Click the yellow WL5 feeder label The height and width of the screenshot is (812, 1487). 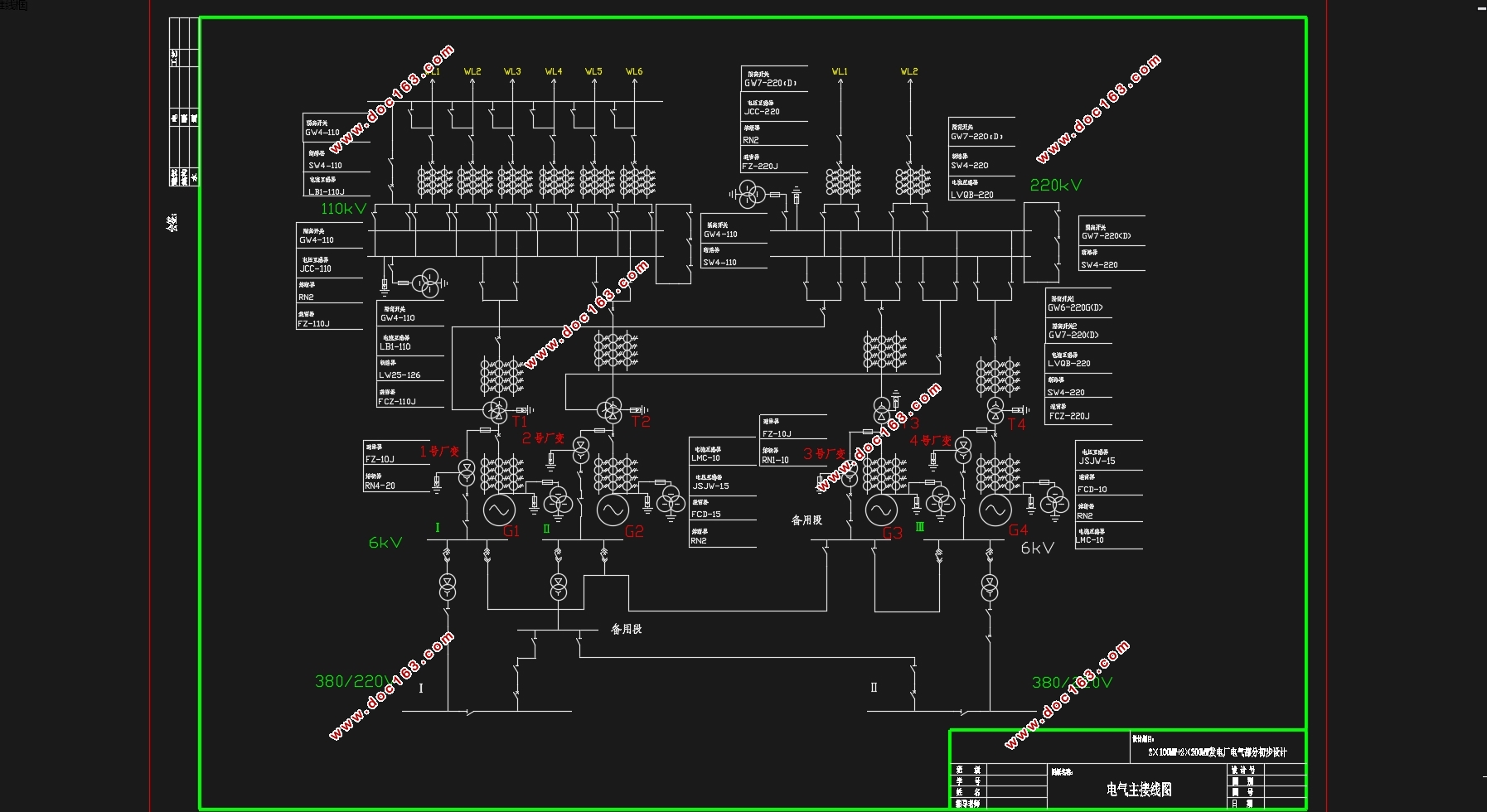click(x=594, y=72)
